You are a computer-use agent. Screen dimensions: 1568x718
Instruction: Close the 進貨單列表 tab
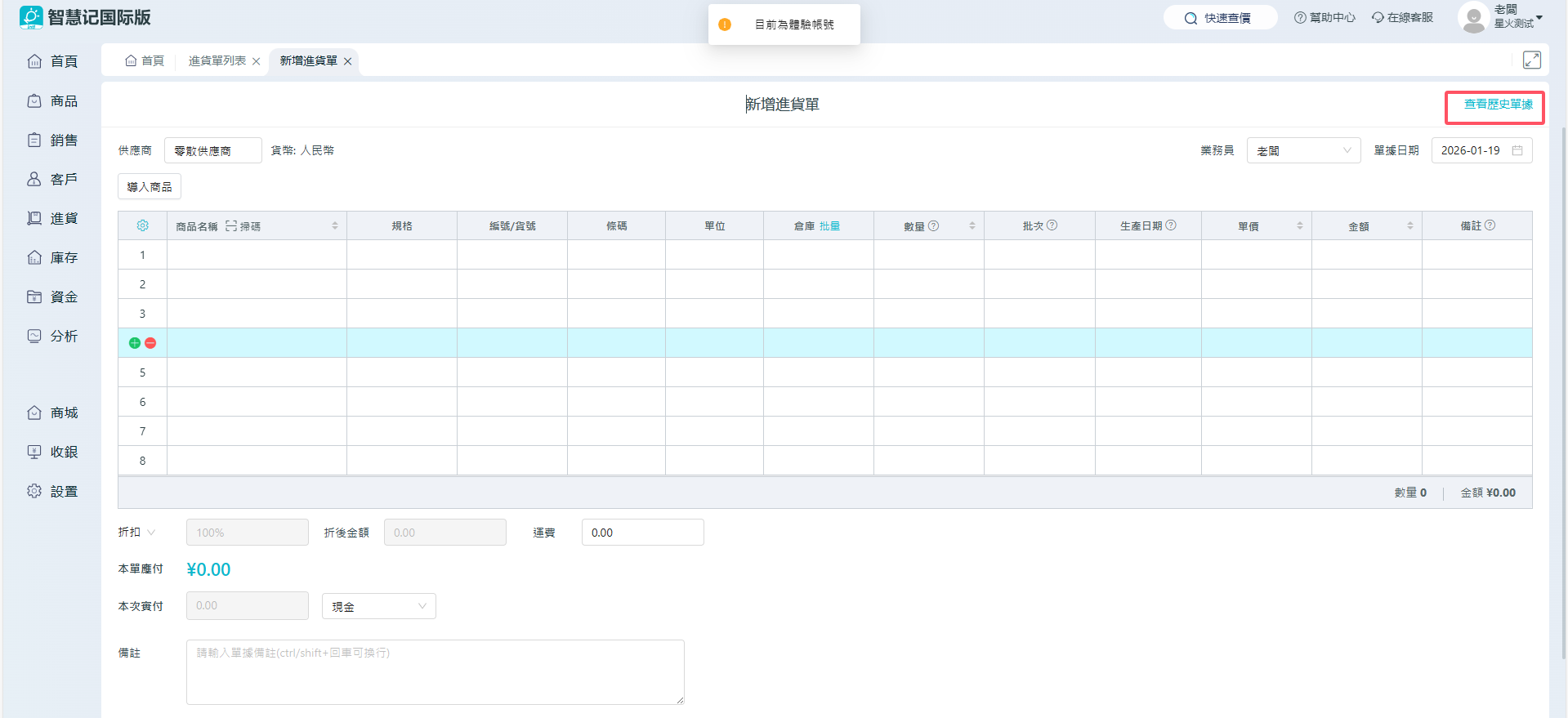[x=257, y=61]
